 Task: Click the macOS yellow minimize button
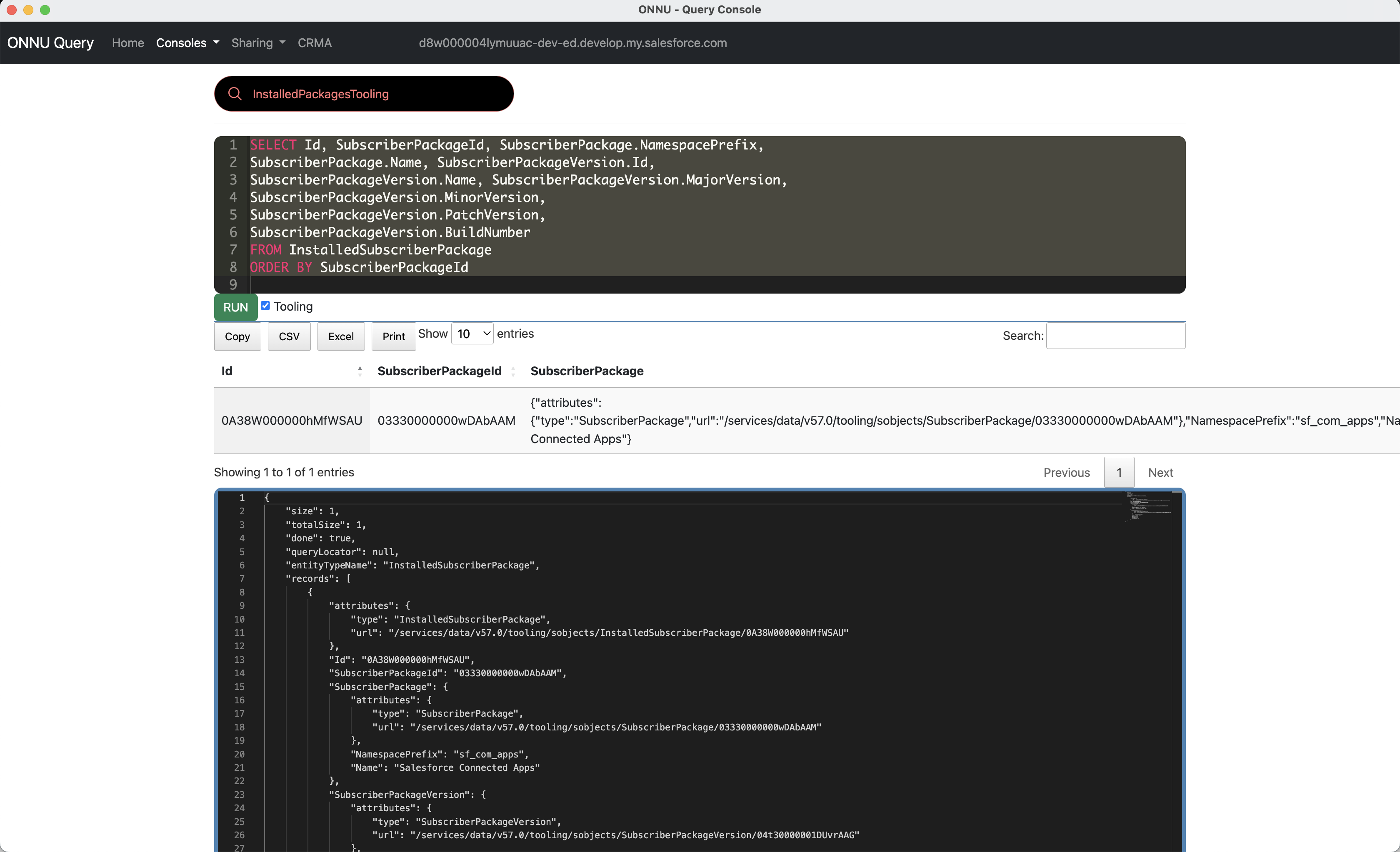tap(28, 10)
